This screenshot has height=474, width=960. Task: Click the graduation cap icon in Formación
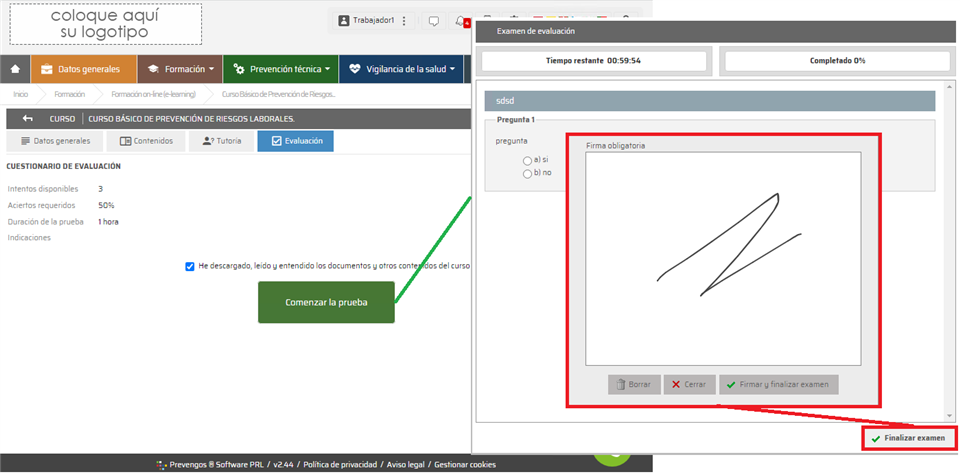(x=153, y=69)
